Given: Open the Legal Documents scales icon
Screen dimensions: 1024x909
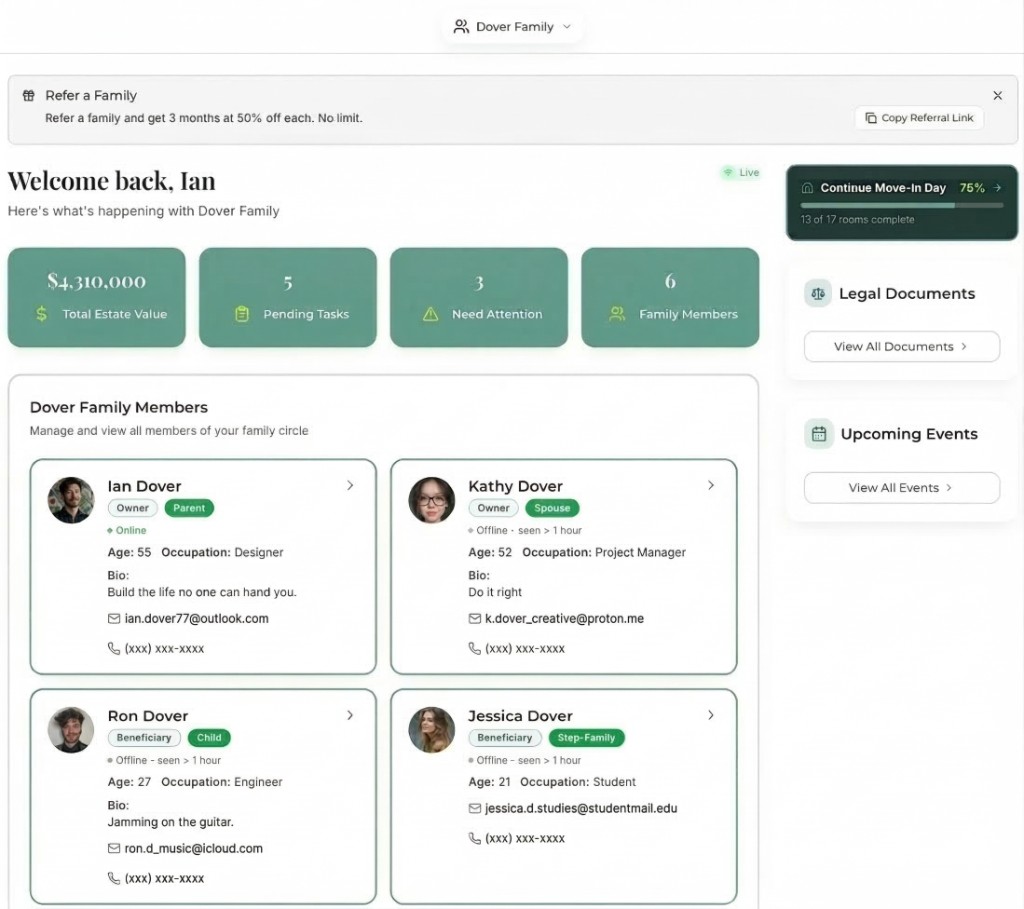Looking at the screenshot, I should tap(818, 293).
